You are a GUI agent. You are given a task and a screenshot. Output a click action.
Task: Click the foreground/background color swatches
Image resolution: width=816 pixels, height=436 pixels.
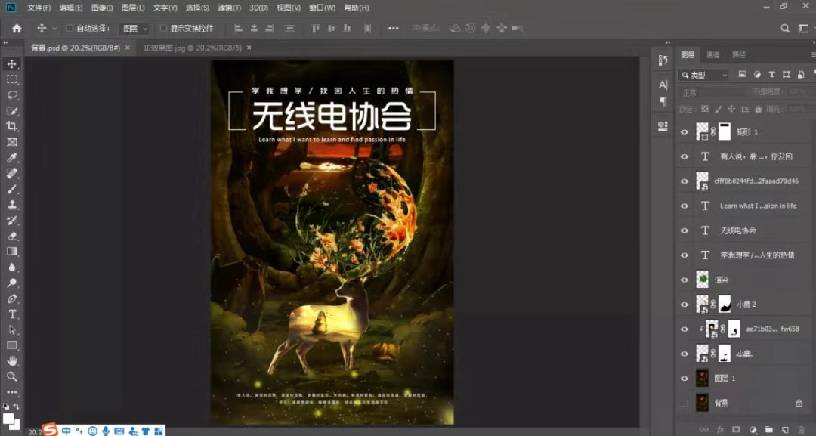click(10, 420)
